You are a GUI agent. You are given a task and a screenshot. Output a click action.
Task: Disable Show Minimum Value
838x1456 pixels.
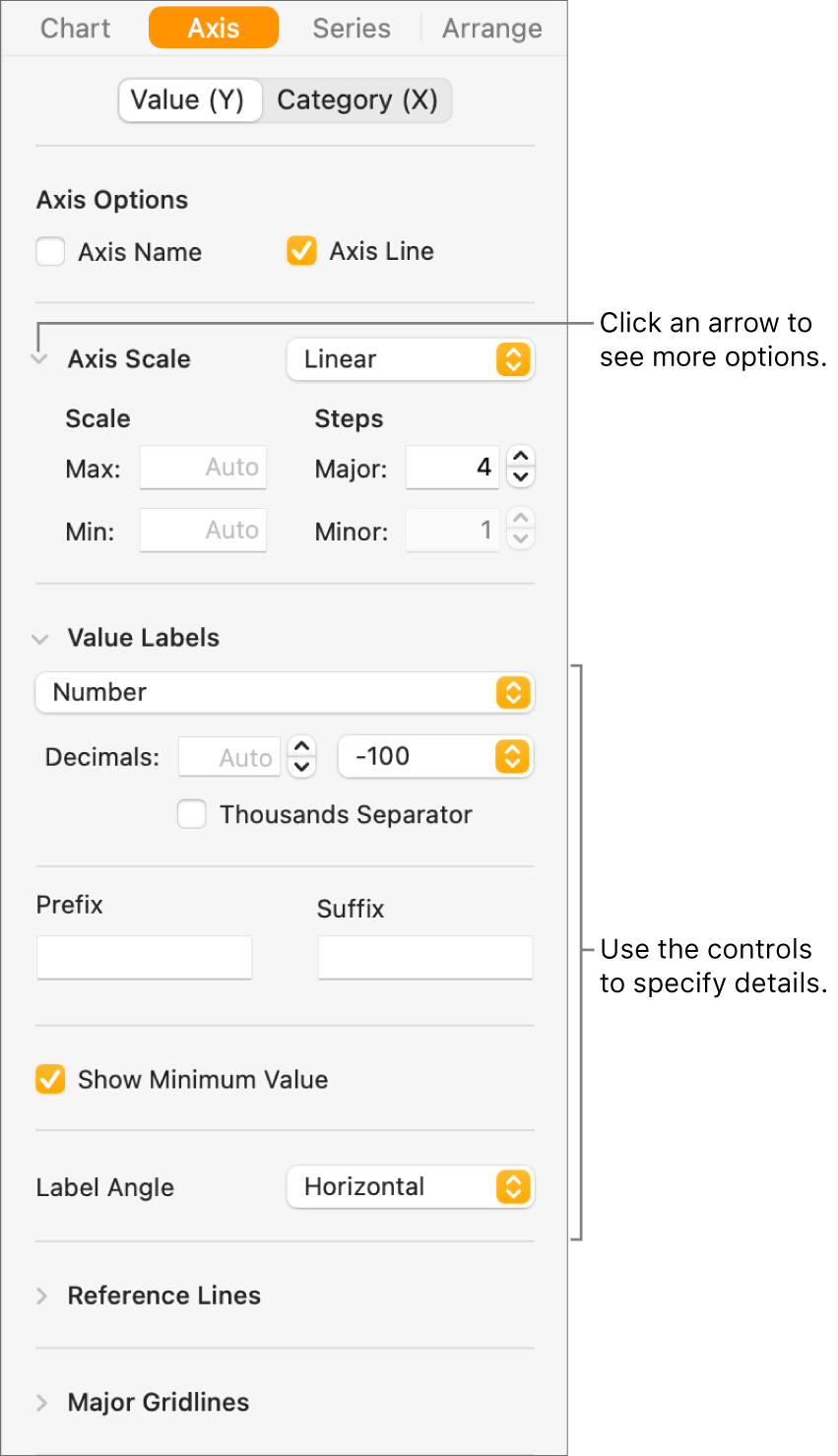pyautogui.click(x=50, y=1079)
